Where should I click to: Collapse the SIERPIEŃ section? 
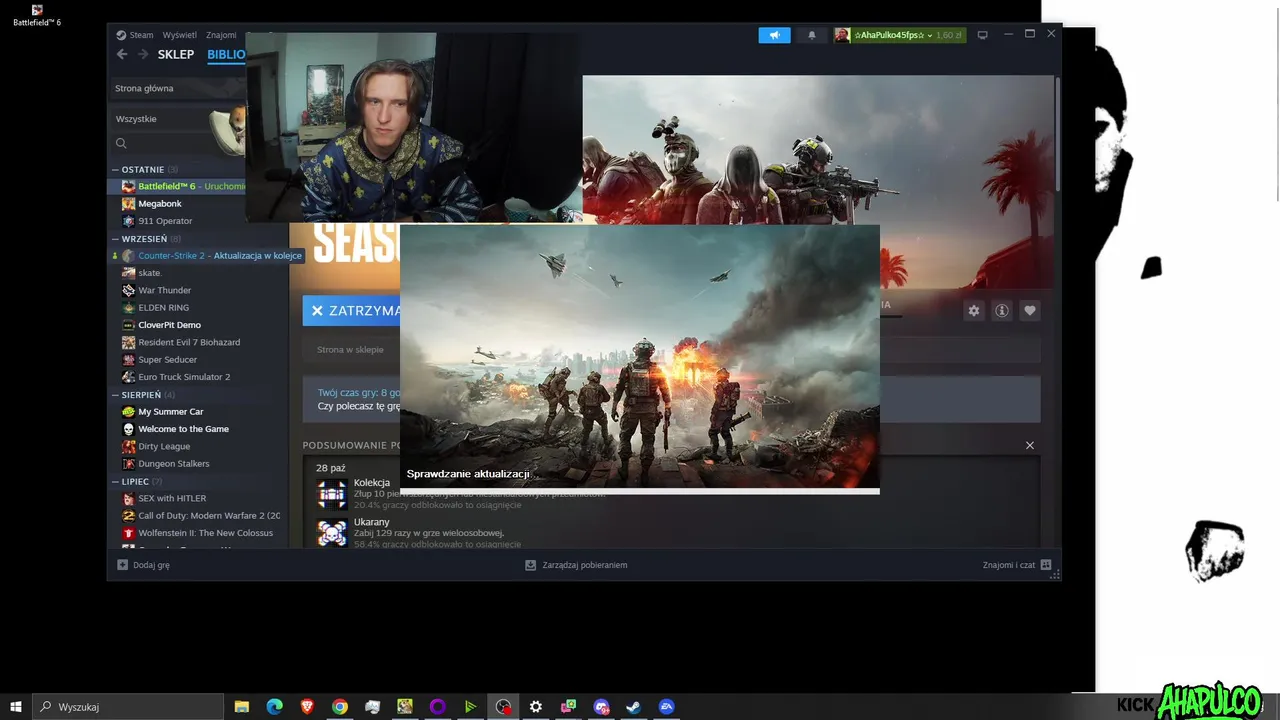(144, 395)
